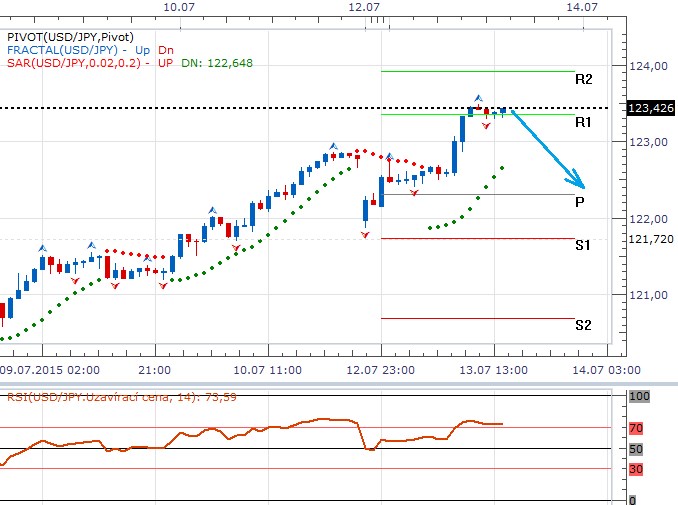The height and width of the screenshot is (505, 678).
Task: Select the R2 resistance level label
Action: [x=583, y=79]
